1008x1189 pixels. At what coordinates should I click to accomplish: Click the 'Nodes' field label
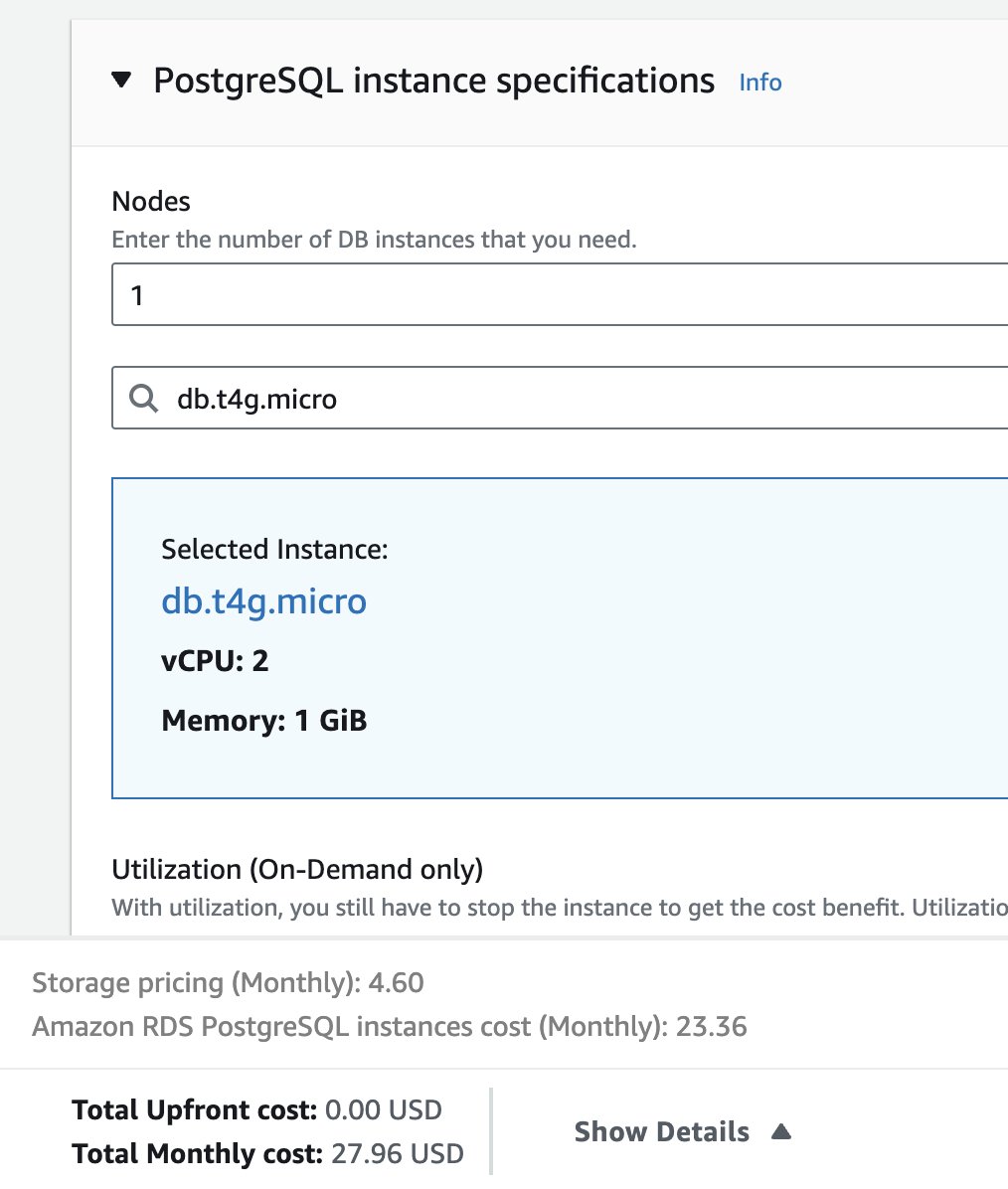(151, 201)
